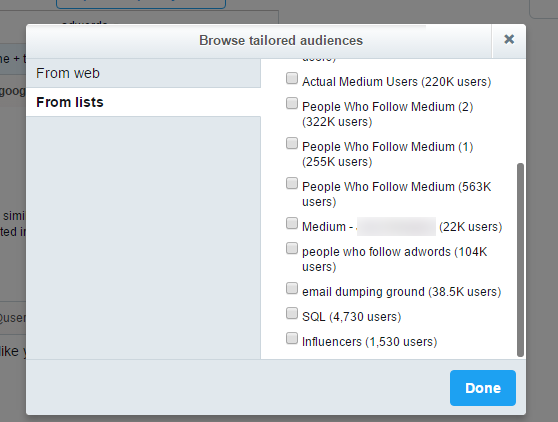This screenshot has width=558, height=422.
Task: Click the Done button
Action: click(483, 388)
